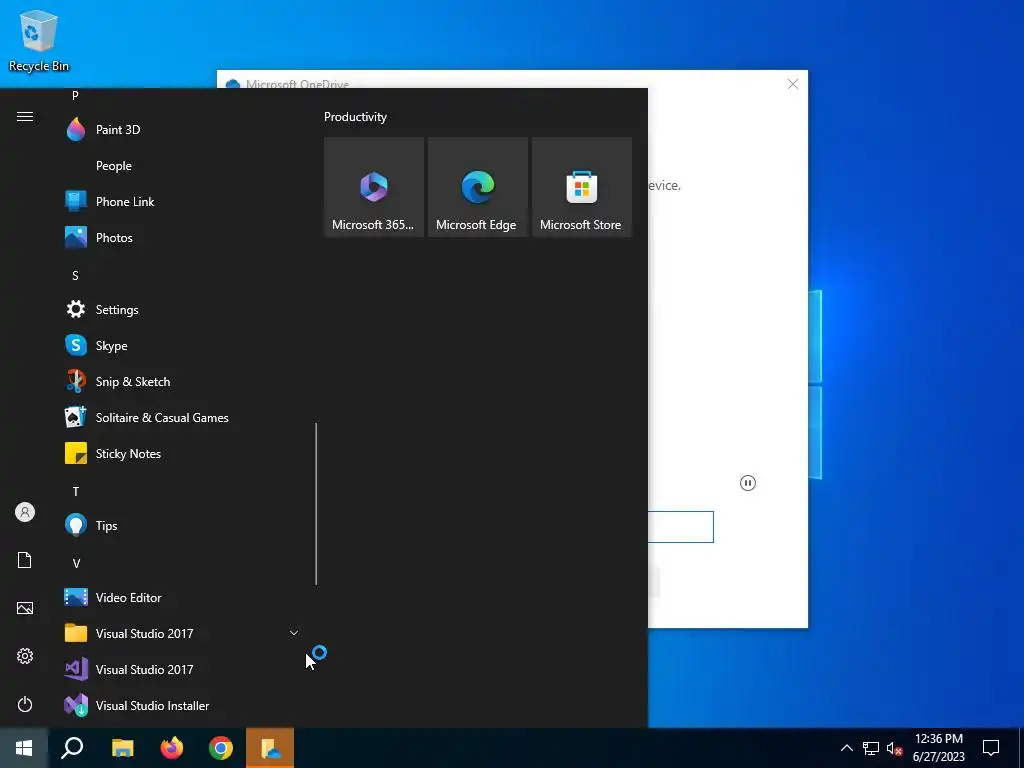Launch Solitaire & Casual Games
This screenshot has width=1024, height=768.
point(180,417)
